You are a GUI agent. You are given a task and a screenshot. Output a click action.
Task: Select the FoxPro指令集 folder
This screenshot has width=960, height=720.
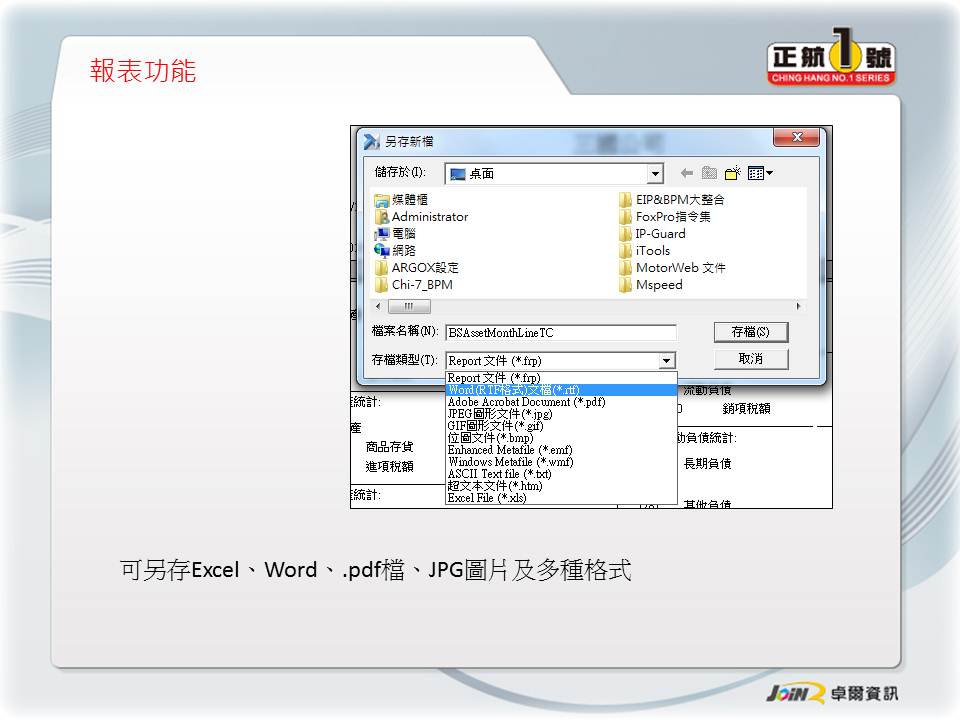click(672, 217)
